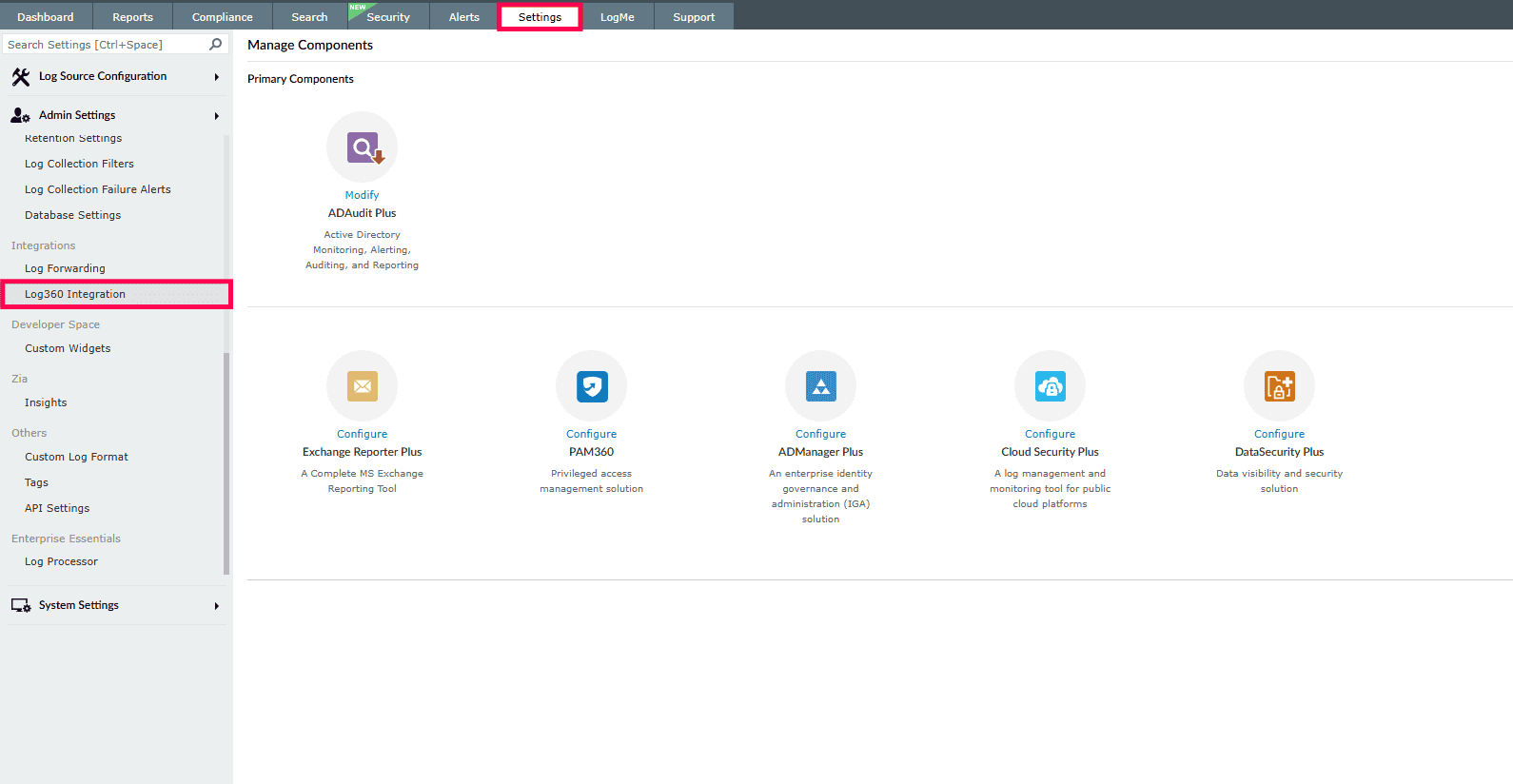Click Modify link for ADAudit Plus

click(x=363, y=195)
